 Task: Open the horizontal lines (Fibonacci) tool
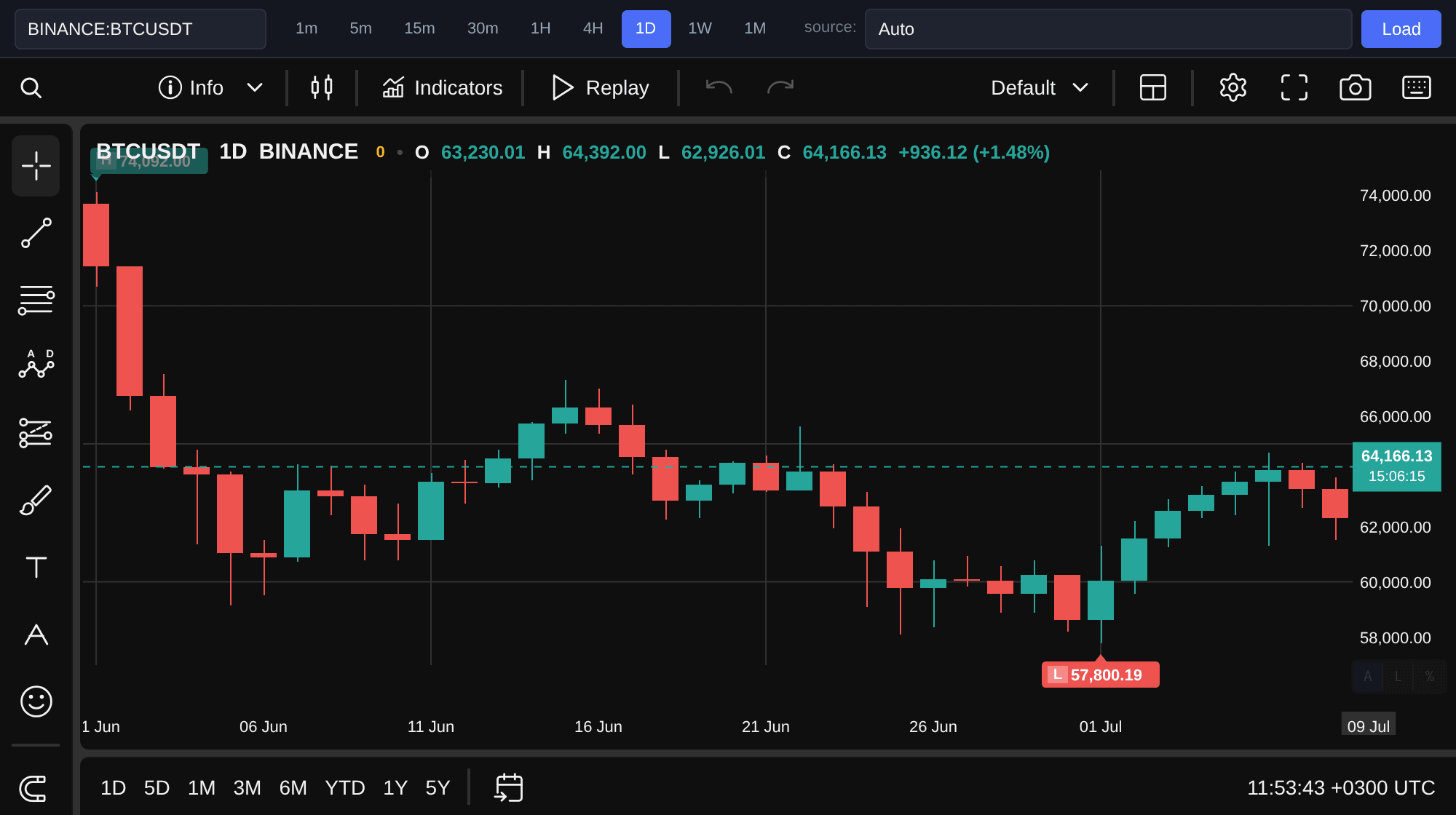[x=36, y=300]
